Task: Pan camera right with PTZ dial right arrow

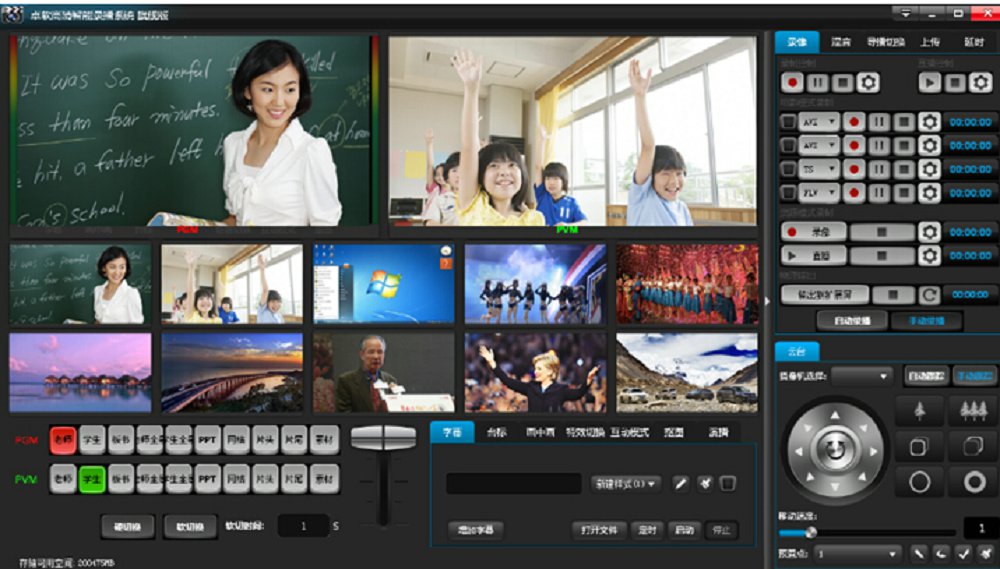Action: coord(875,452)
